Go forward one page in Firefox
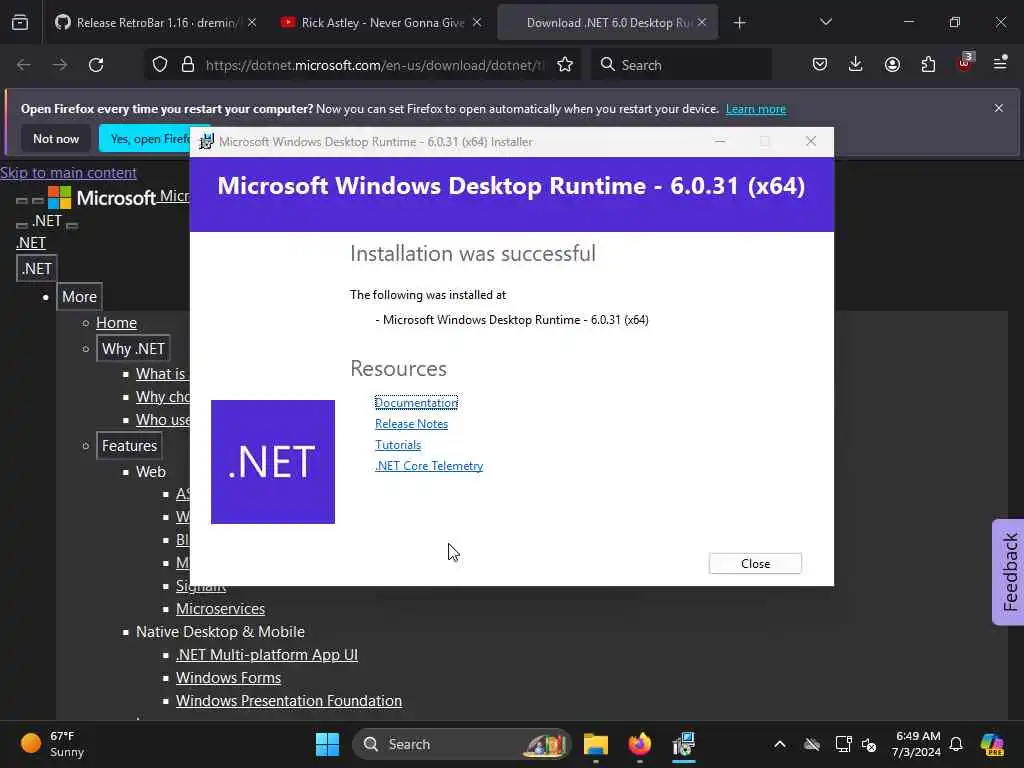Image resolution: width=1024 pixels, height=768 pixels. click(x=59, y=65)
